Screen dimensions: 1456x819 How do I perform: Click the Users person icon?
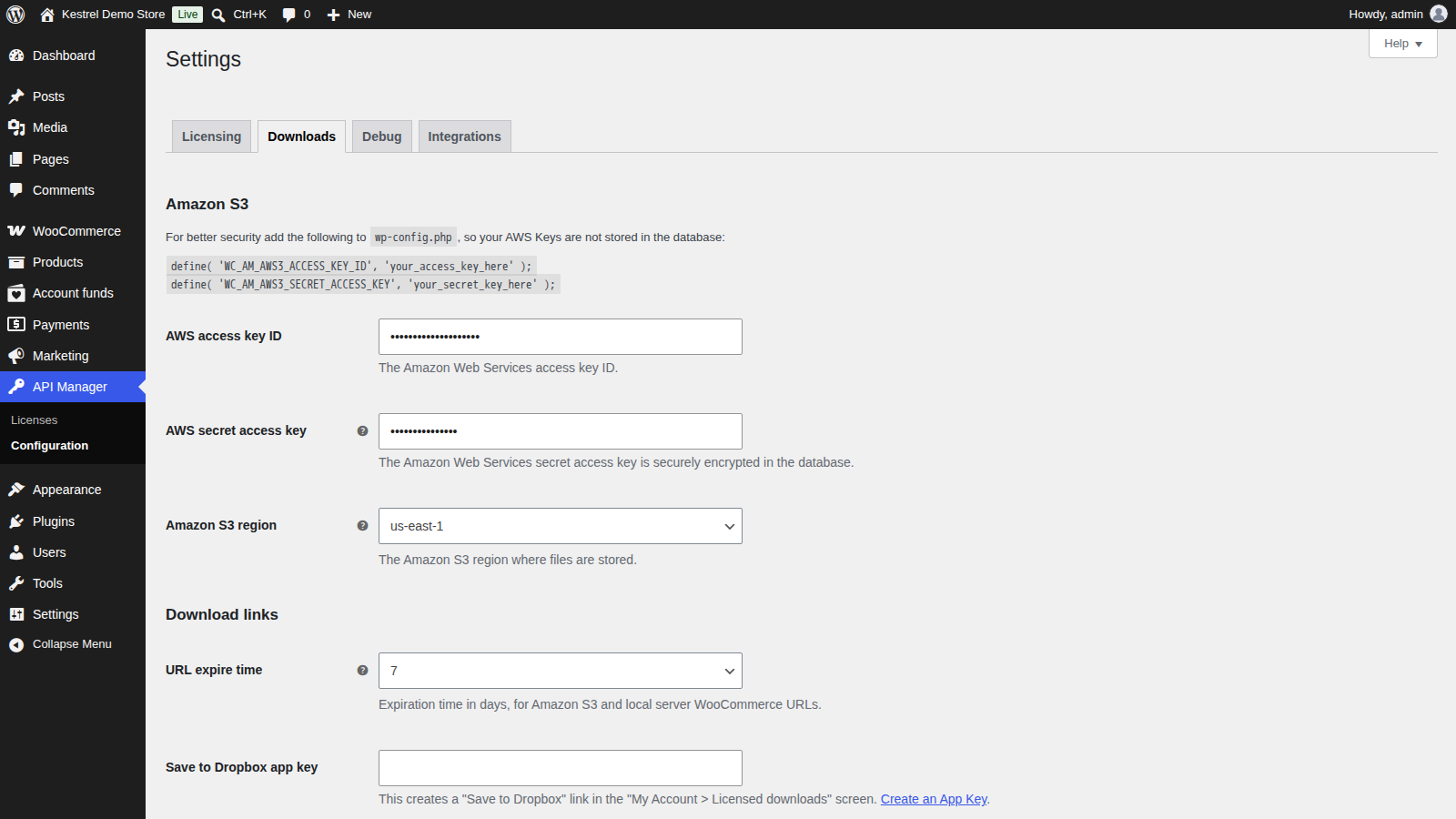[x=16, y=552]
